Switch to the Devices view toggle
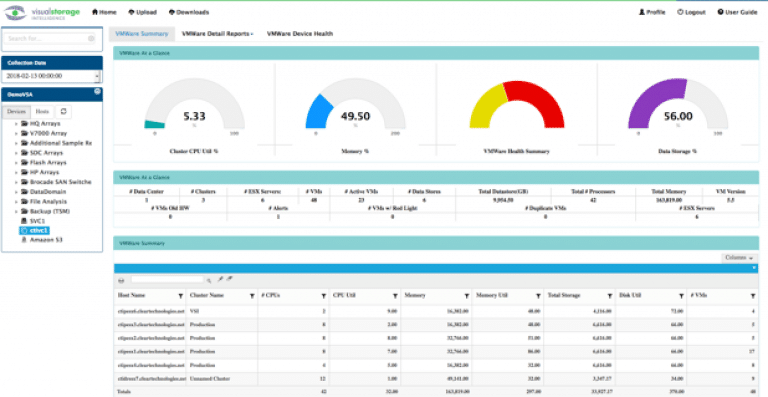 point(16,112)
